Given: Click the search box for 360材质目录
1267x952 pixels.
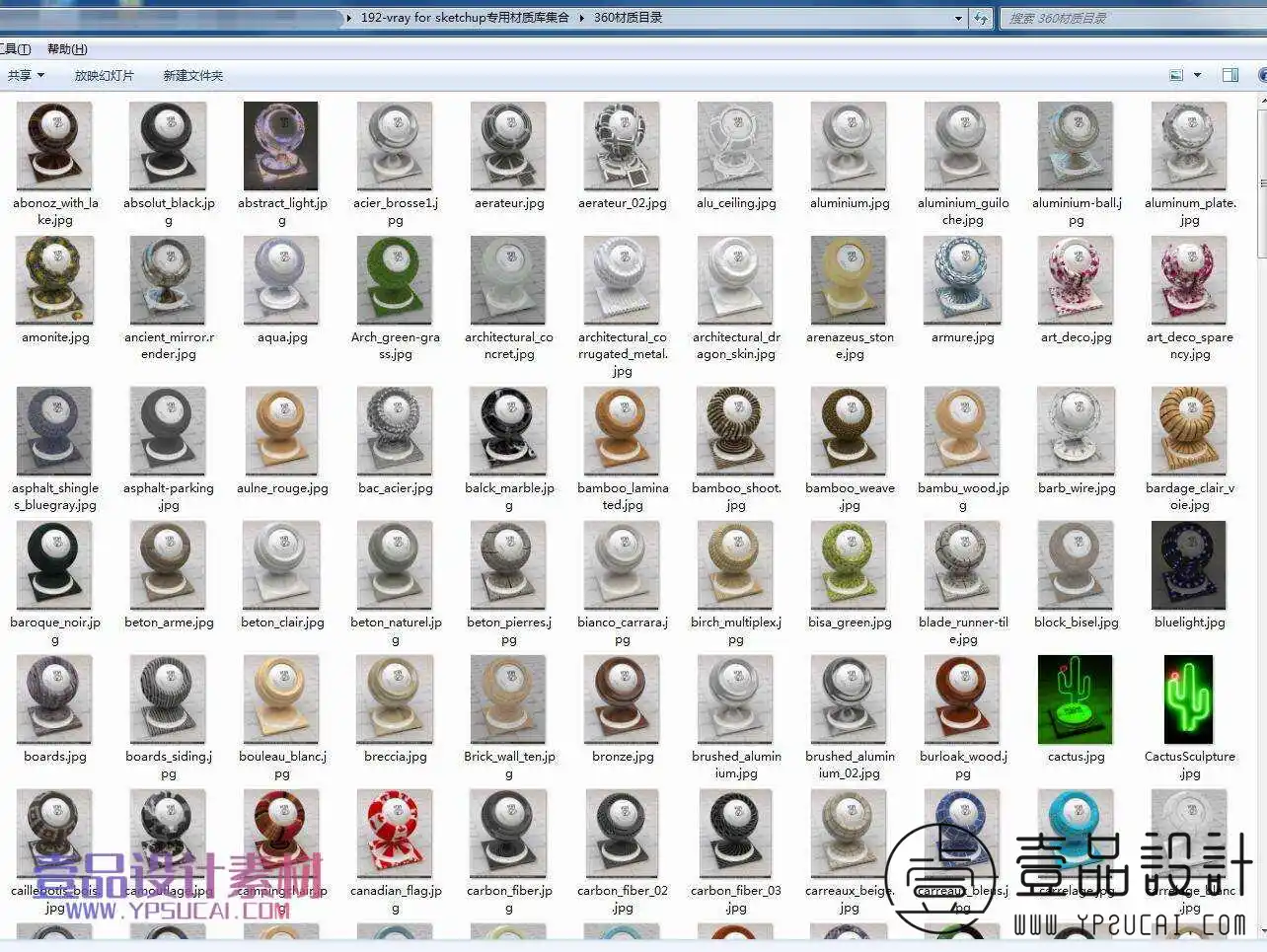Looking at the screenshot, I should point(1132,18).
